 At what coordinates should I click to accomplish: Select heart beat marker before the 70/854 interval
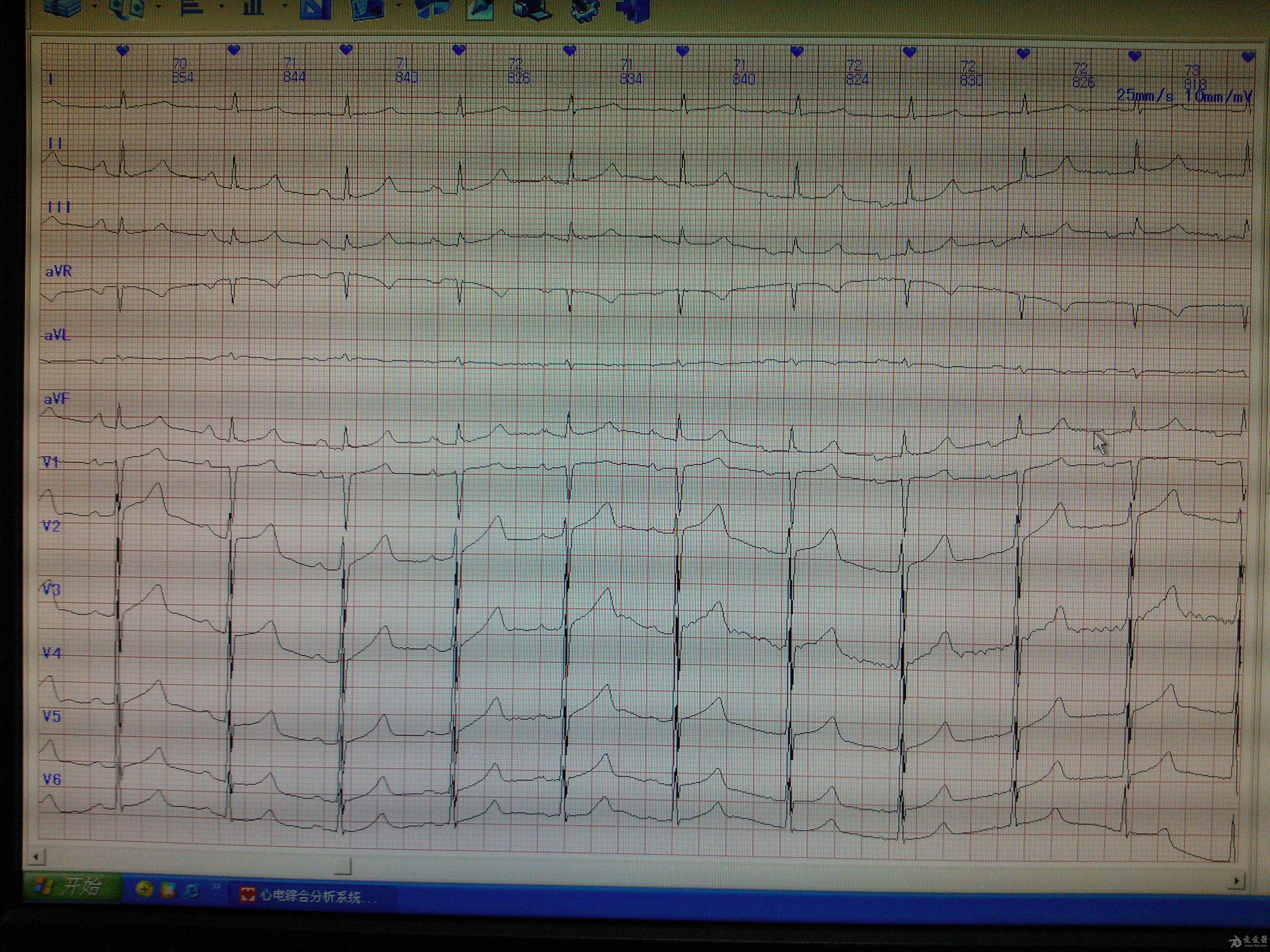122,51
